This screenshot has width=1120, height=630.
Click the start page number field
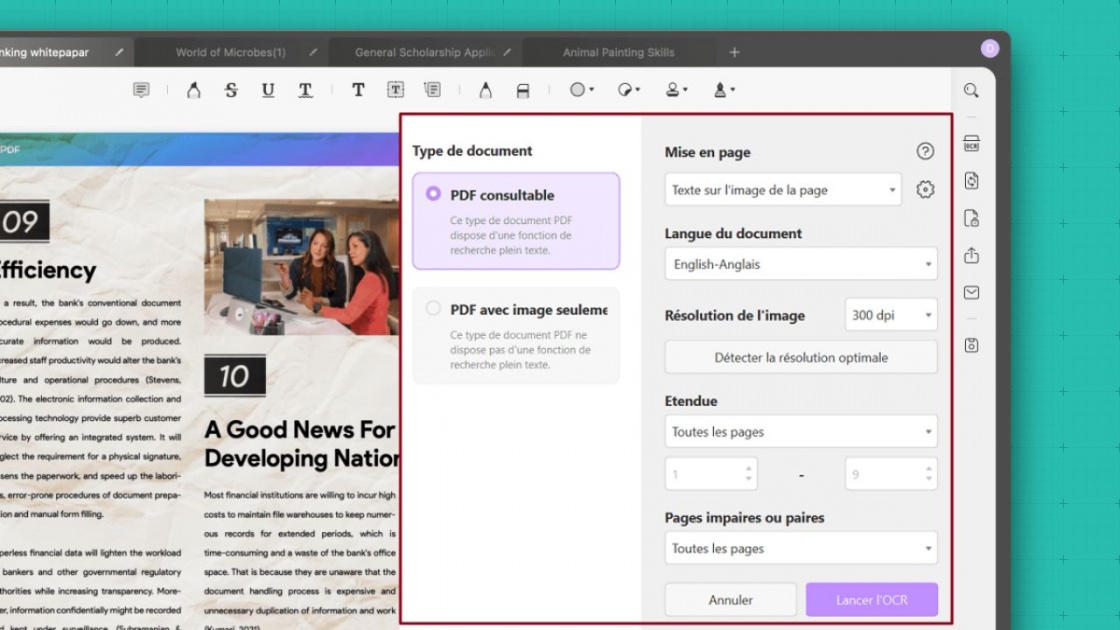click(x=705, y=474)
